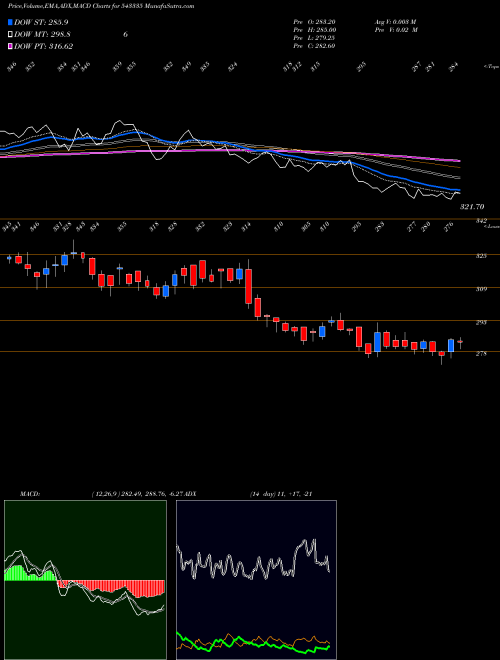The width and height of the screenshot is (500, 660).
Task: Click the large red breakdown candle mid-chart
Action: pos(249,286)
